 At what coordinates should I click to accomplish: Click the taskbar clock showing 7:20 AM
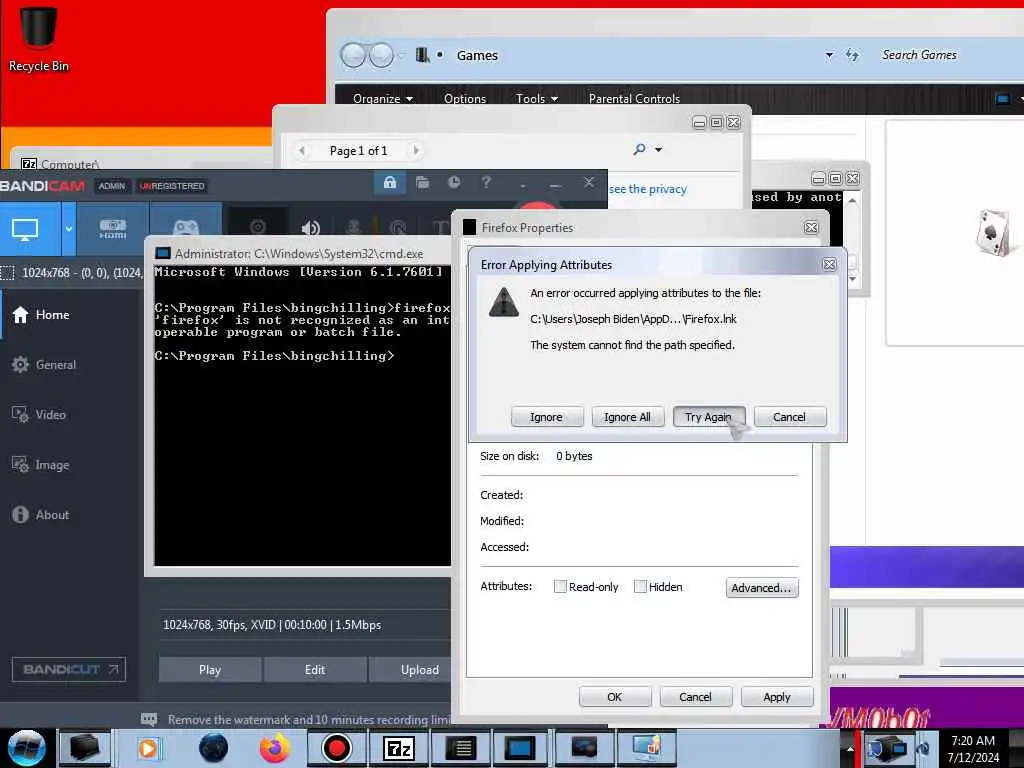(973, 748)
